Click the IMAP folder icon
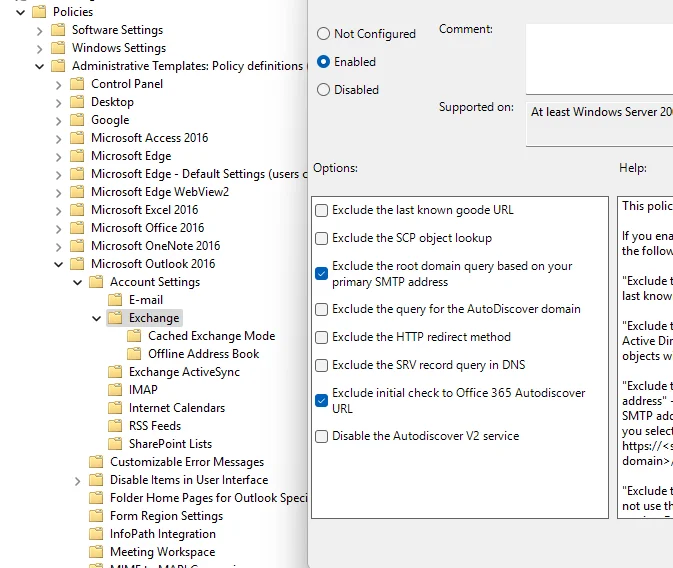 click(115, 390)
